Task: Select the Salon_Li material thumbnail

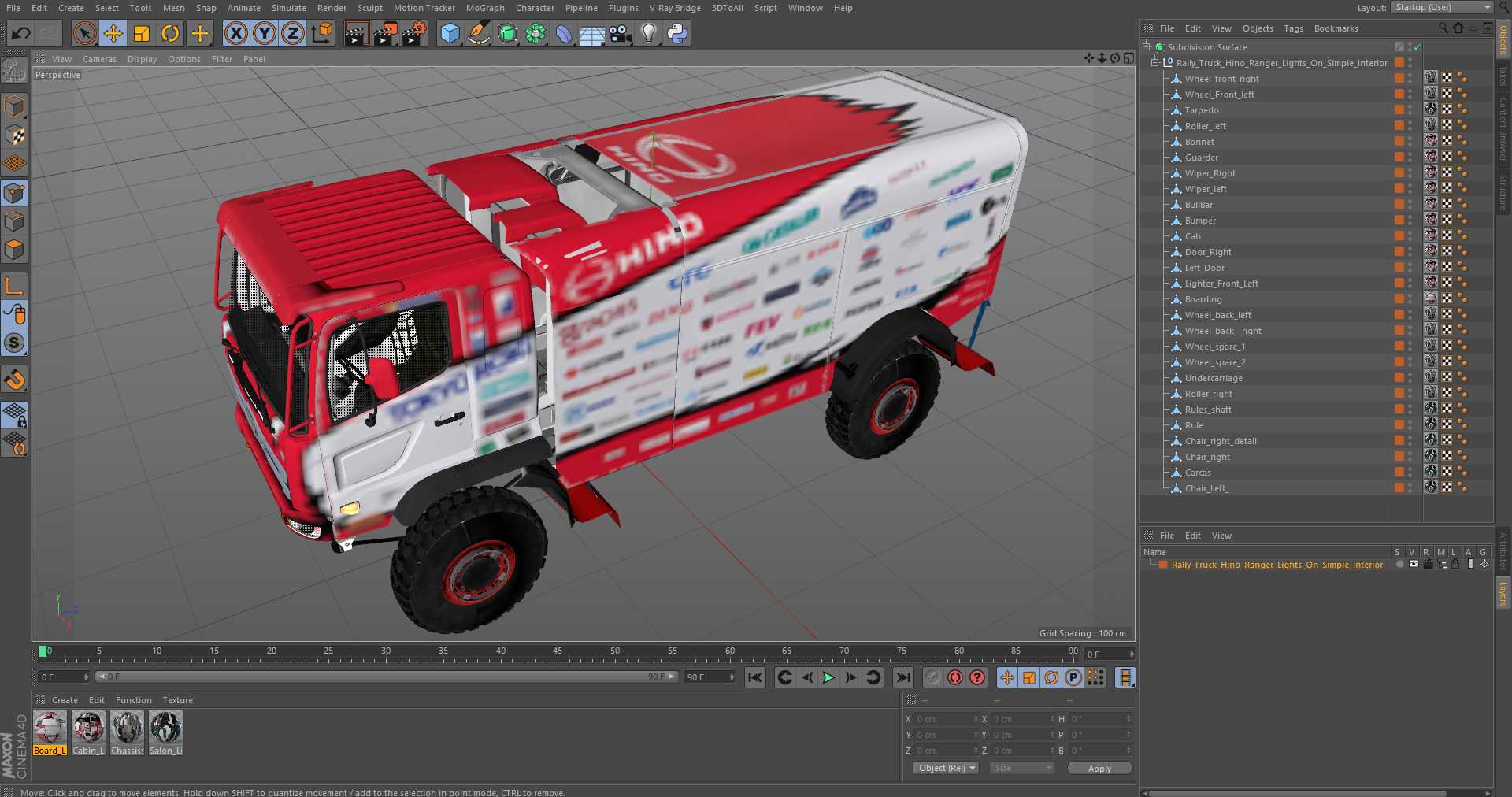Action: 165,733
